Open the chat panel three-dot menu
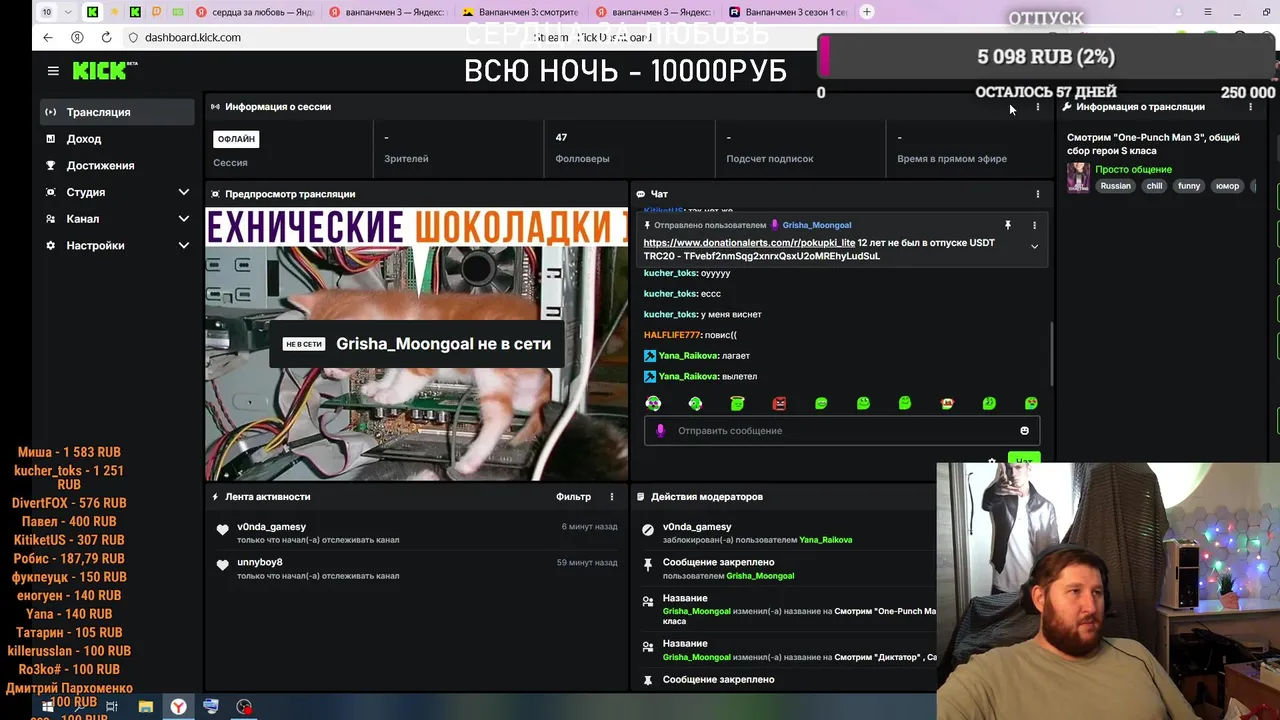The height and width of the screenshot is (720, 1280). click(x=1037, y=194)
